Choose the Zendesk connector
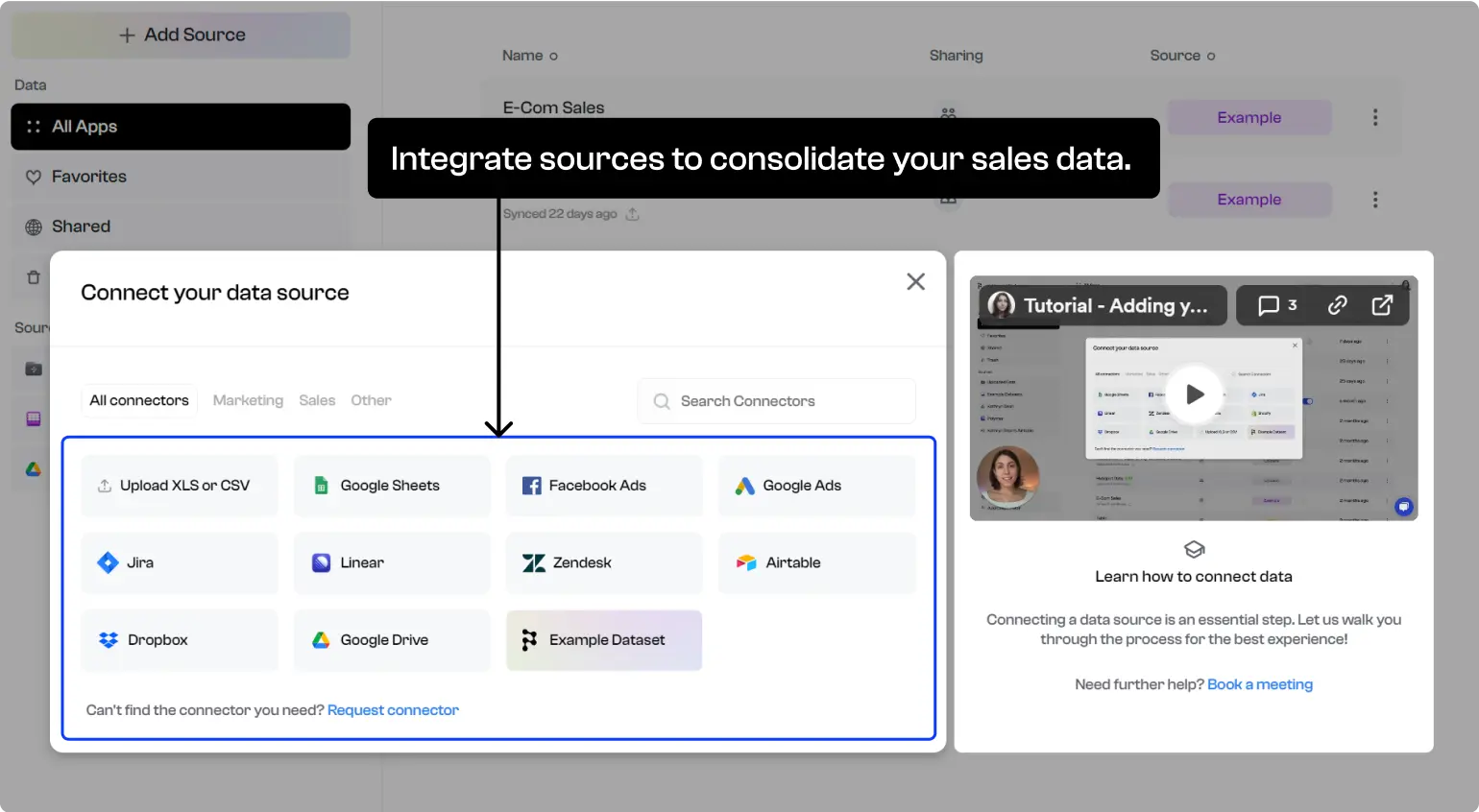 click(604, 562)
